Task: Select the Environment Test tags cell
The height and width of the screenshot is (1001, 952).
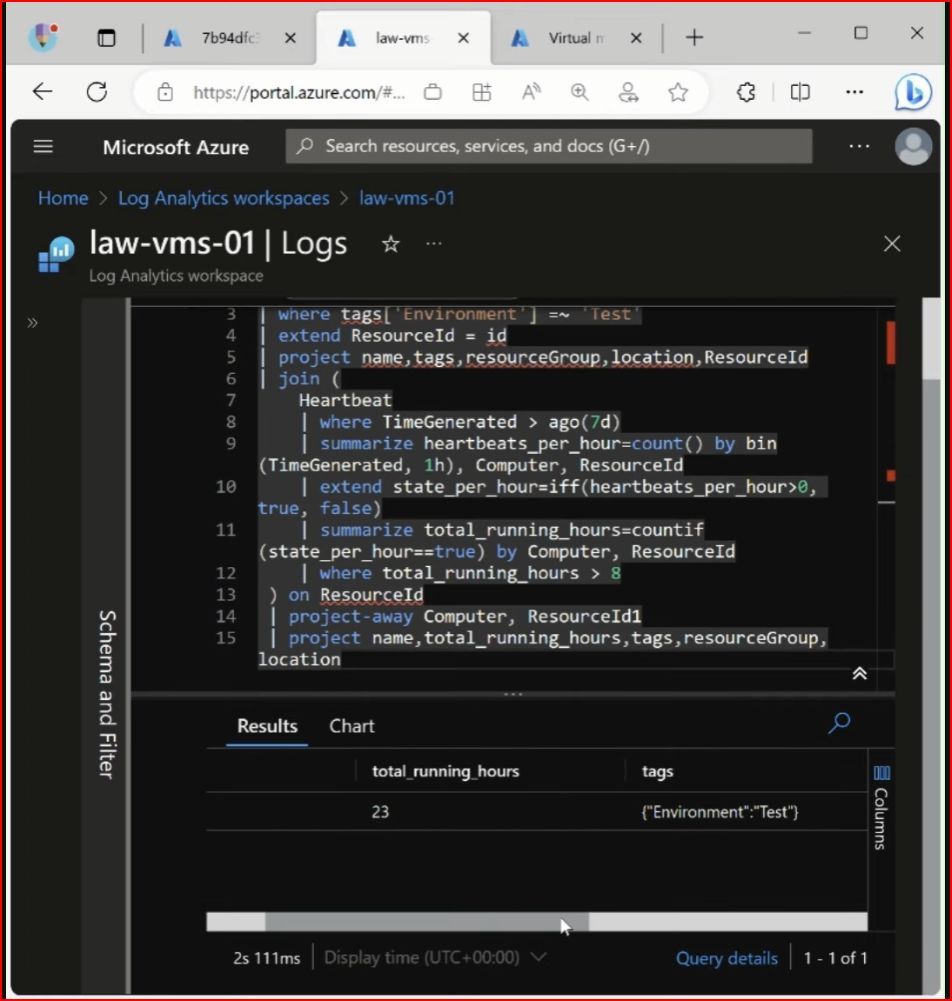Action: tap(720, 812)
